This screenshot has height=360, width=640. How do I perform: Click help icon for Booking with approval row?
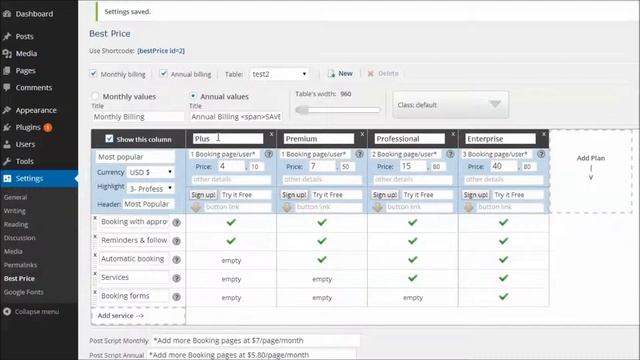coord(176,222)
